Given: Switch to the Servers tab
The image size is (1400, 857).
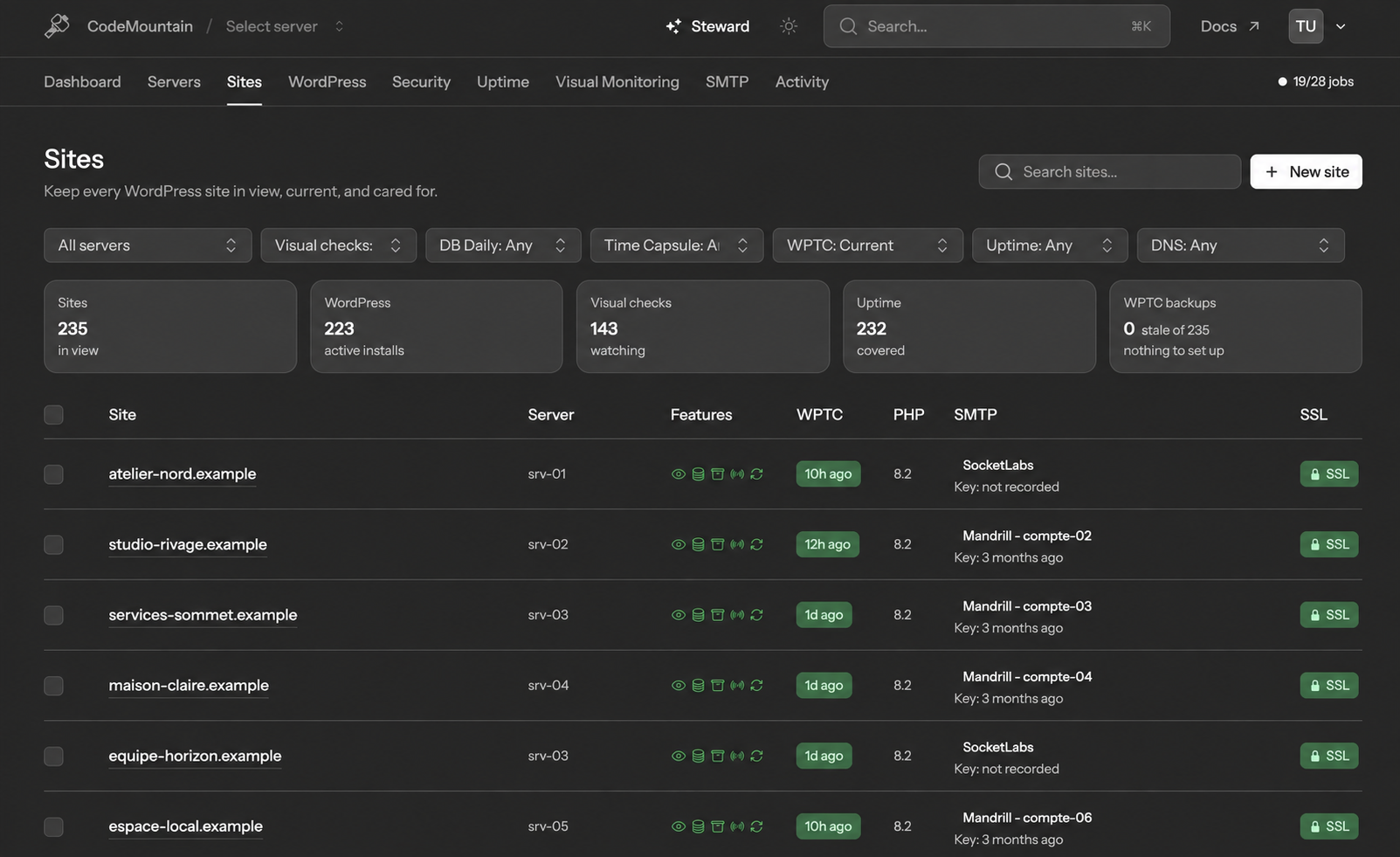Looking at the screenshot, I should point(174,81).
